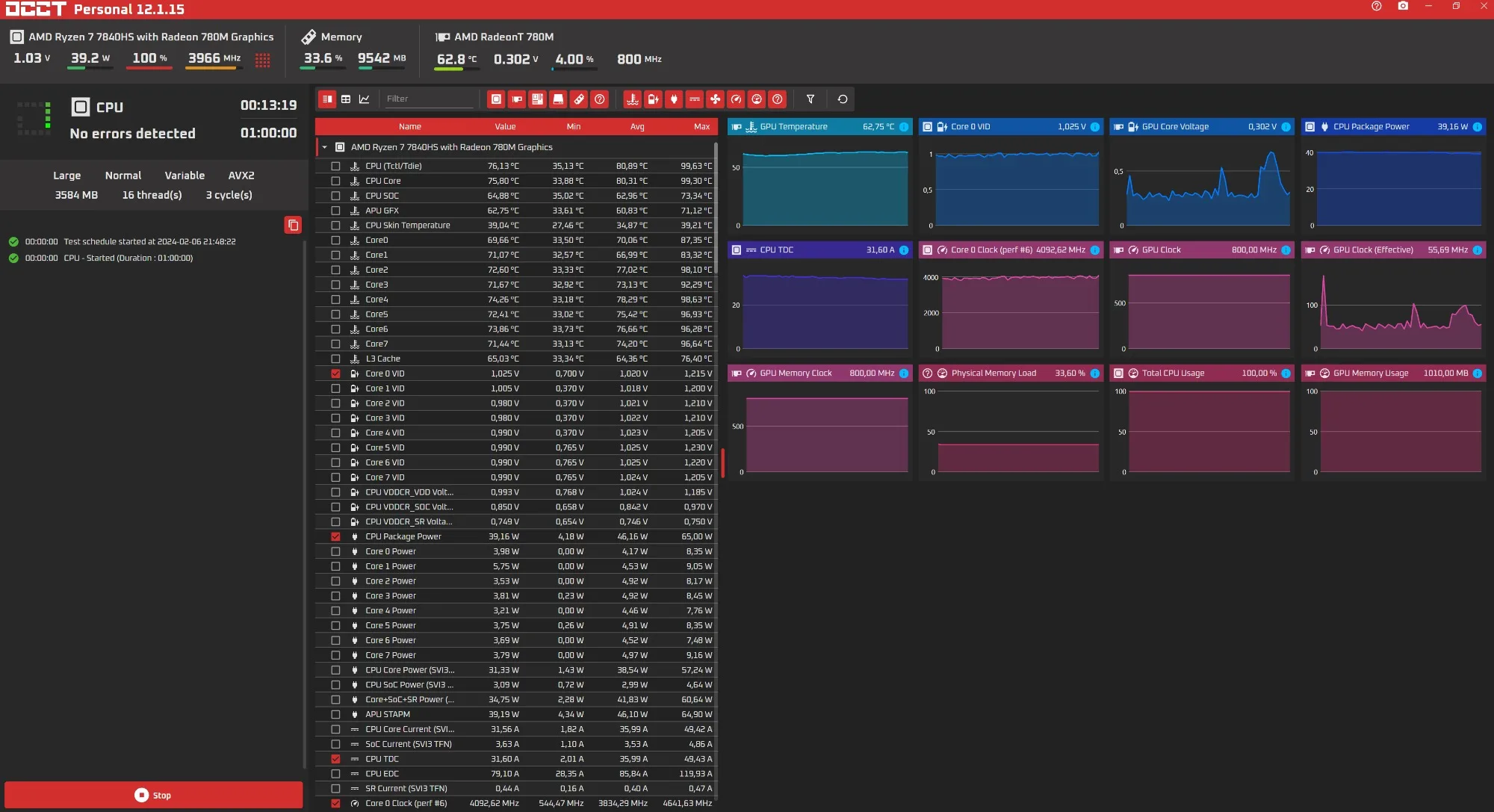Open info for CPU TDC graph
Image resolution: width=1494 pixels, height=812 pixels.
coord(904,250)
